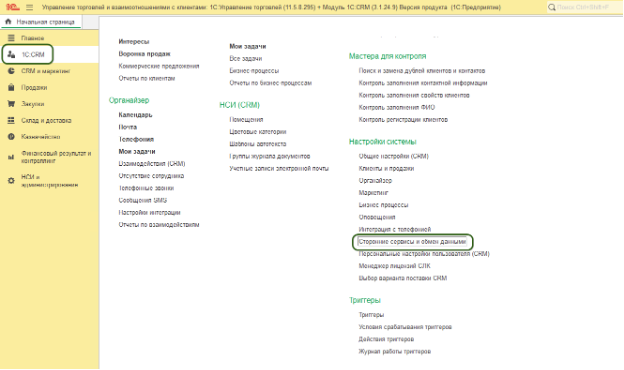Open Журнал работы триггеров
Viewport: 624px width, 370px height.
click(395, 352)
